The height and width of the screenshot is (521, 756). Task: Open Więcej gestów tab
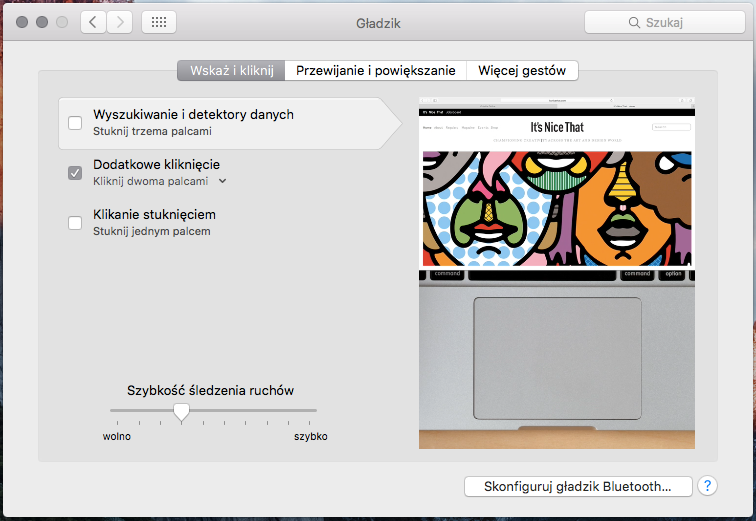point(522,70)
